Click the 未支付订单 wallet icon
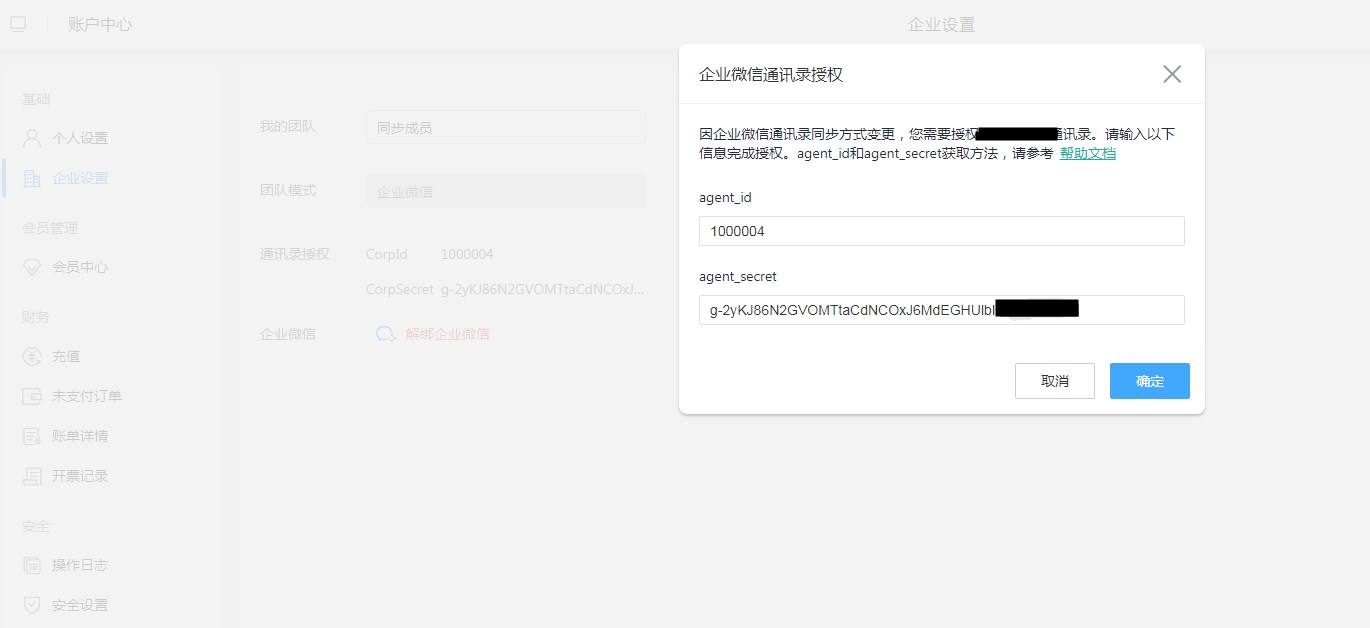This screenshot has height=628, width=1370. [32, 396]
